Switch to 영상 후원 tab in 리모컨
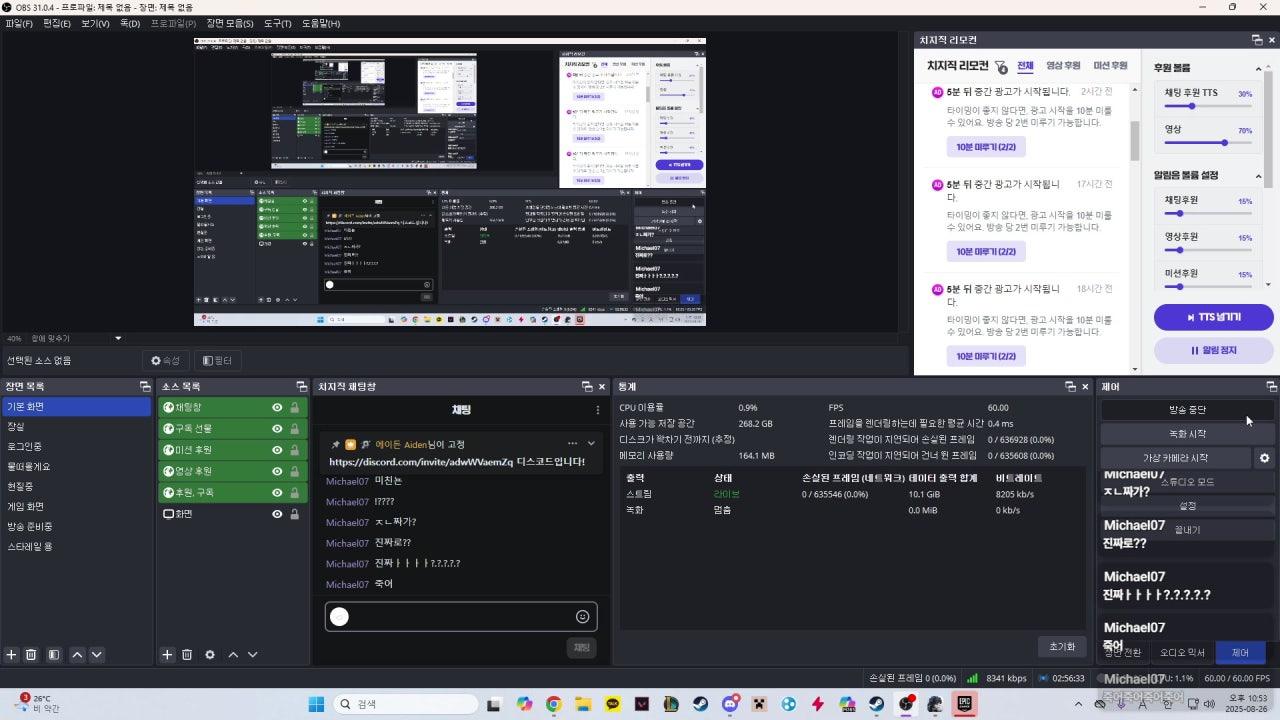Screen dimensions: 1280x720 click(1063, 66)
